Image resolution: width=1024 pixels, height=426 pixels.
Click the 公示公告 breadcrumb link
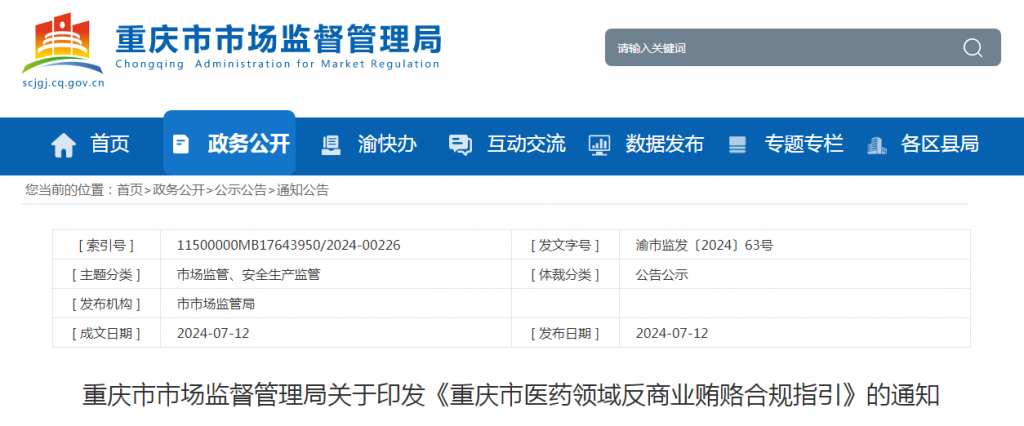[240, 191]
